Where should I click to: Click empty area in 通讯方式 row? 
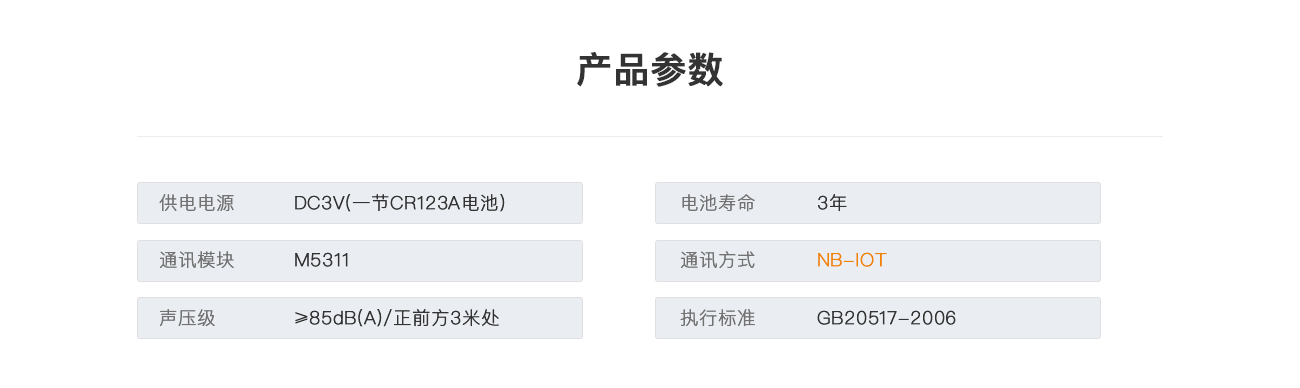[995, 261]
